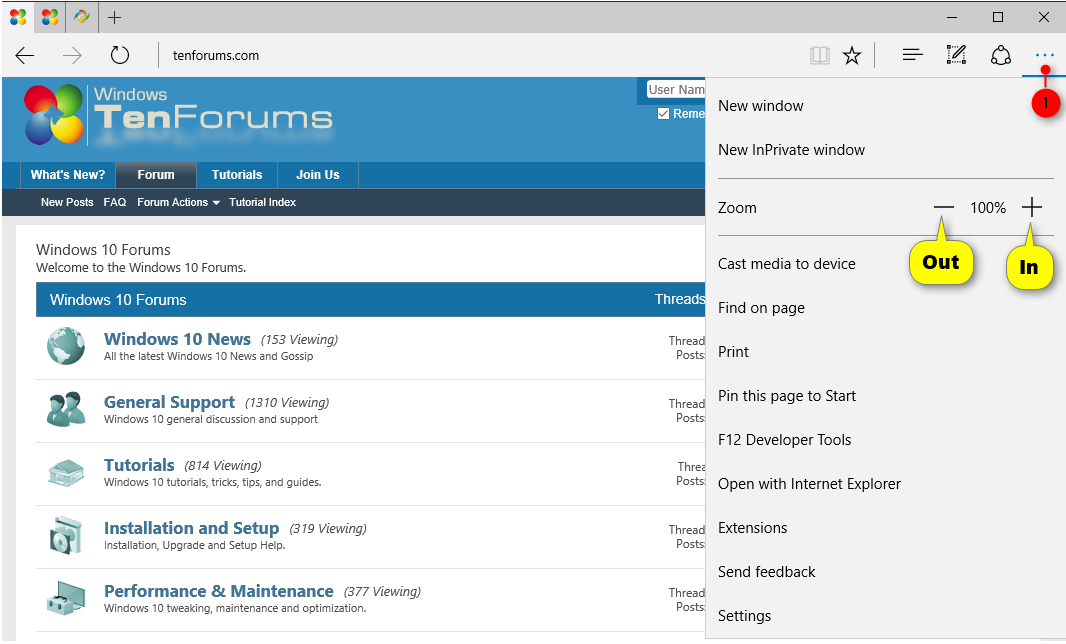
Task: Click the Installation and Setup disc icon
Action: pyautogui.click(x=66, y=535)
